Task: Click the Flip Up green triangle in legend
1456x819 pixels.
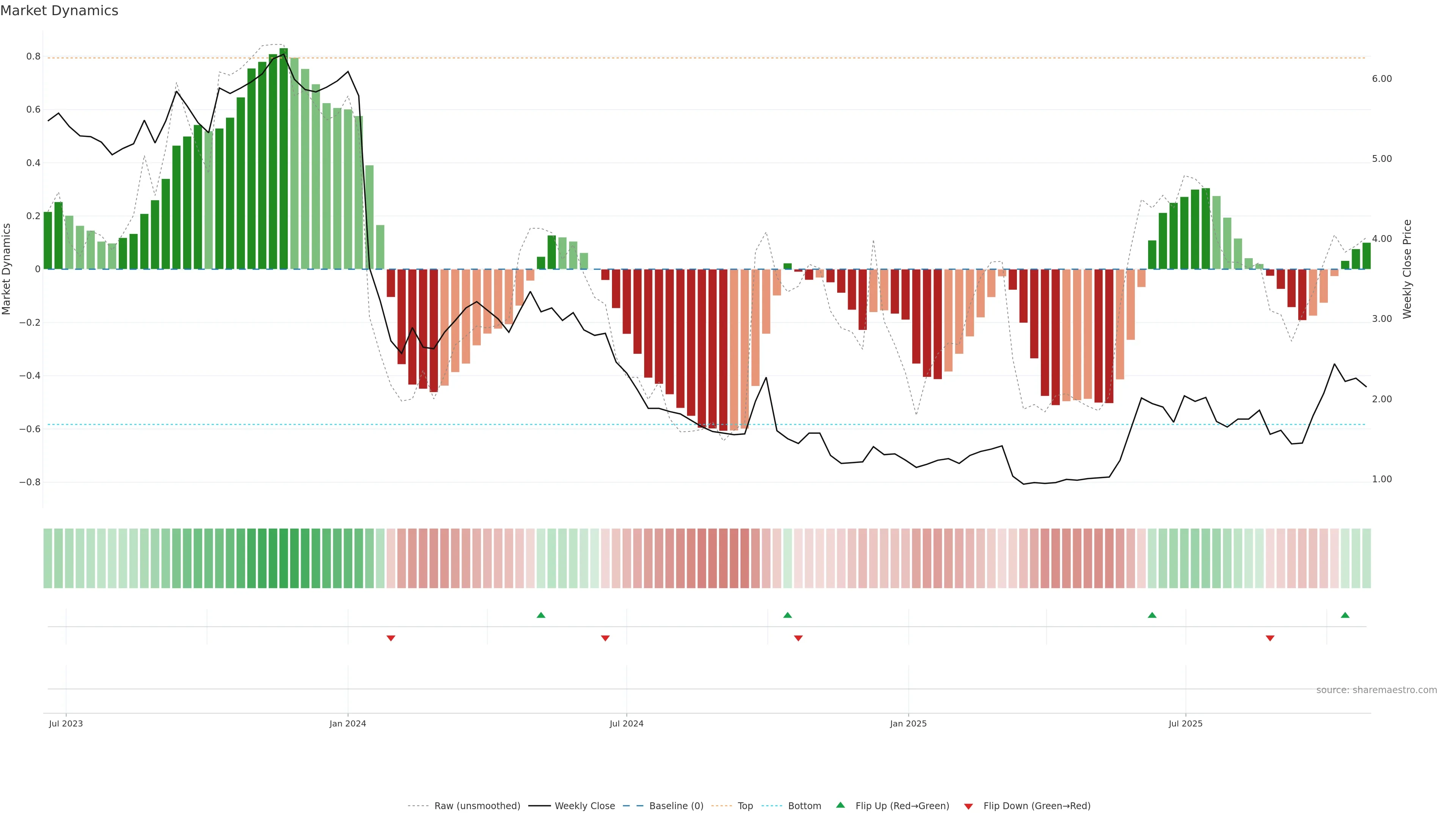Action: pyautogui.click(x=841, y=805)
